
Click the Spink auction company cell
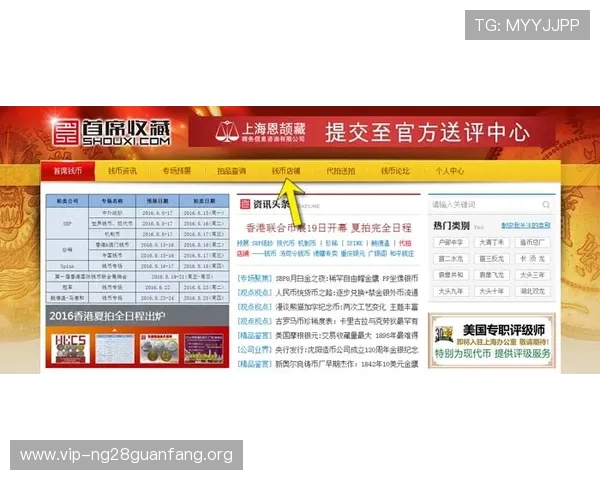[67, 266]
